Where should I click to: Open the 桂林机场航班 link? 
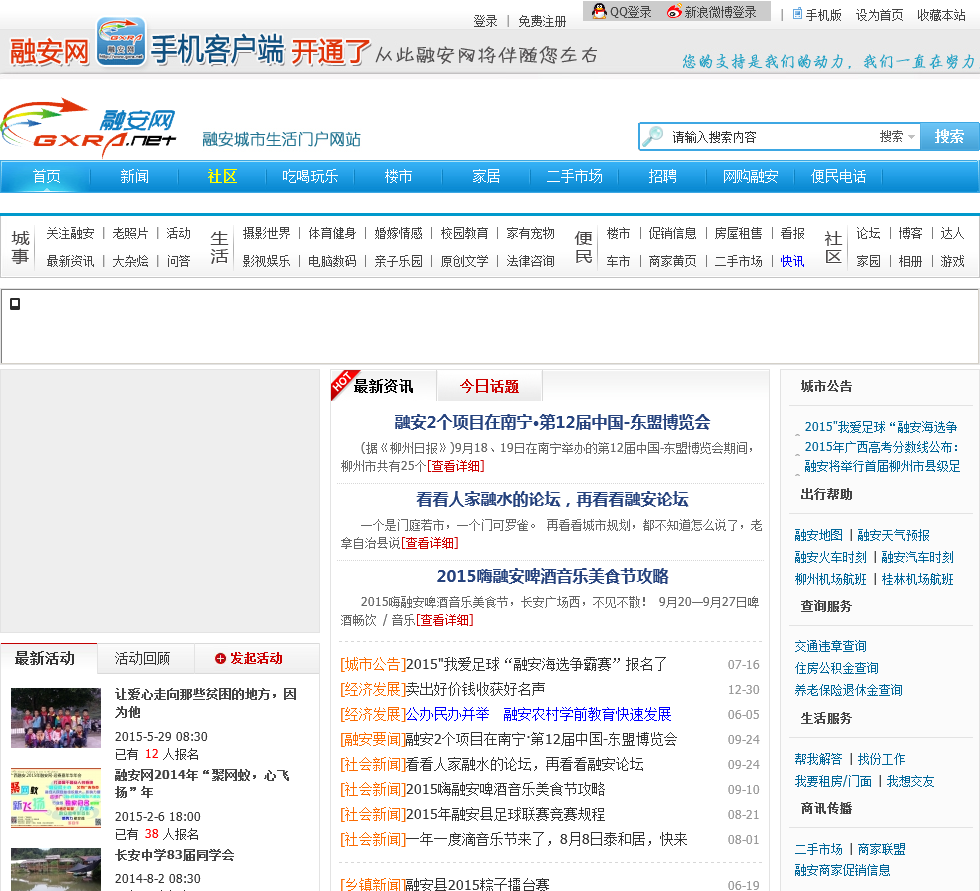918,579
